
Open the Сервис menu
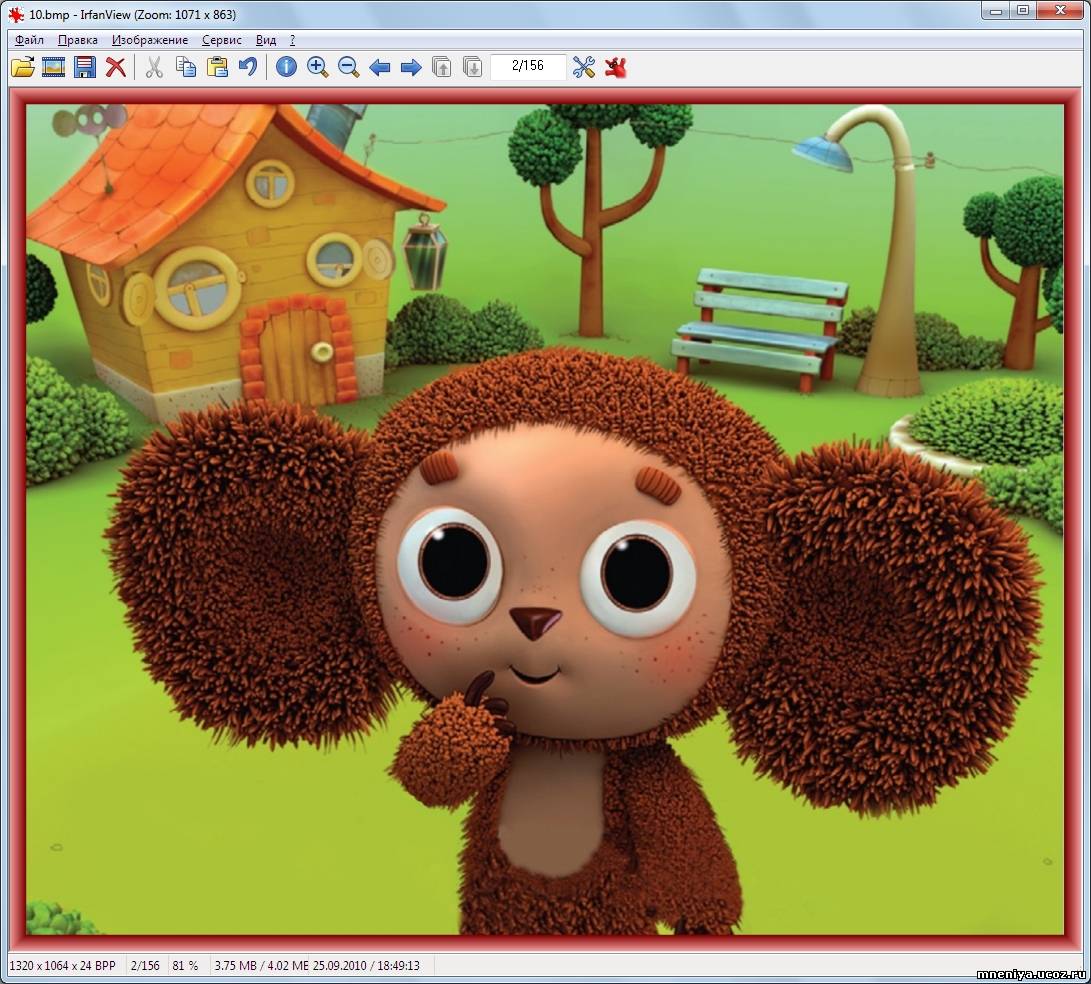222,40
